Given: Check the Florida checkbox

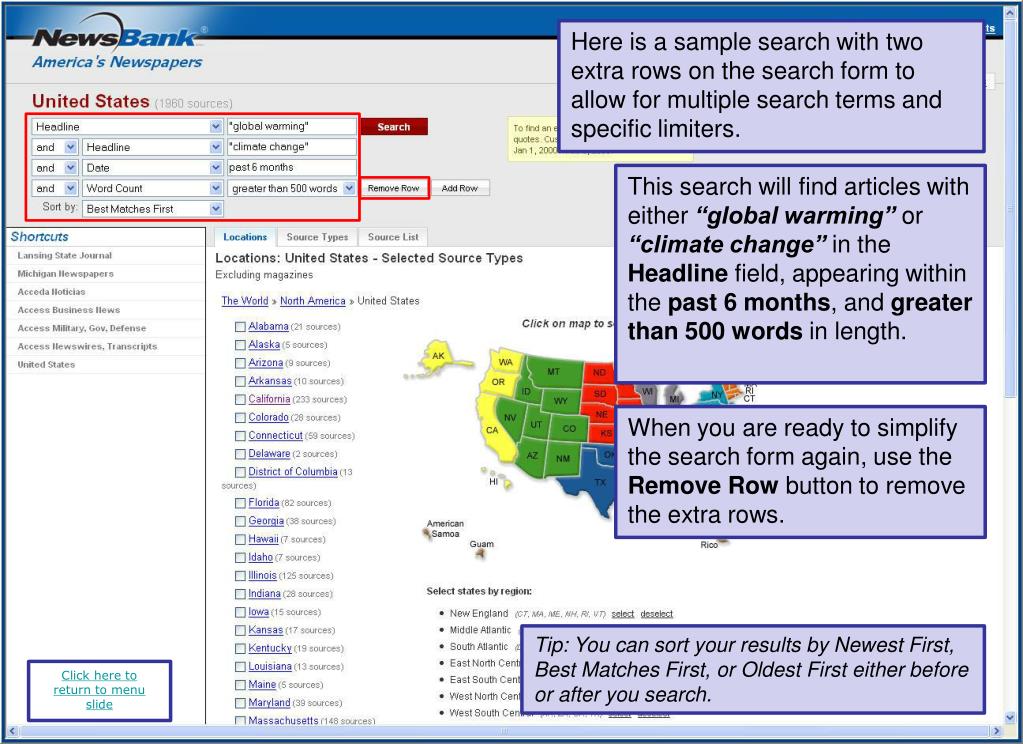Looking at the screenshot, I should click(x=240, y=503).
